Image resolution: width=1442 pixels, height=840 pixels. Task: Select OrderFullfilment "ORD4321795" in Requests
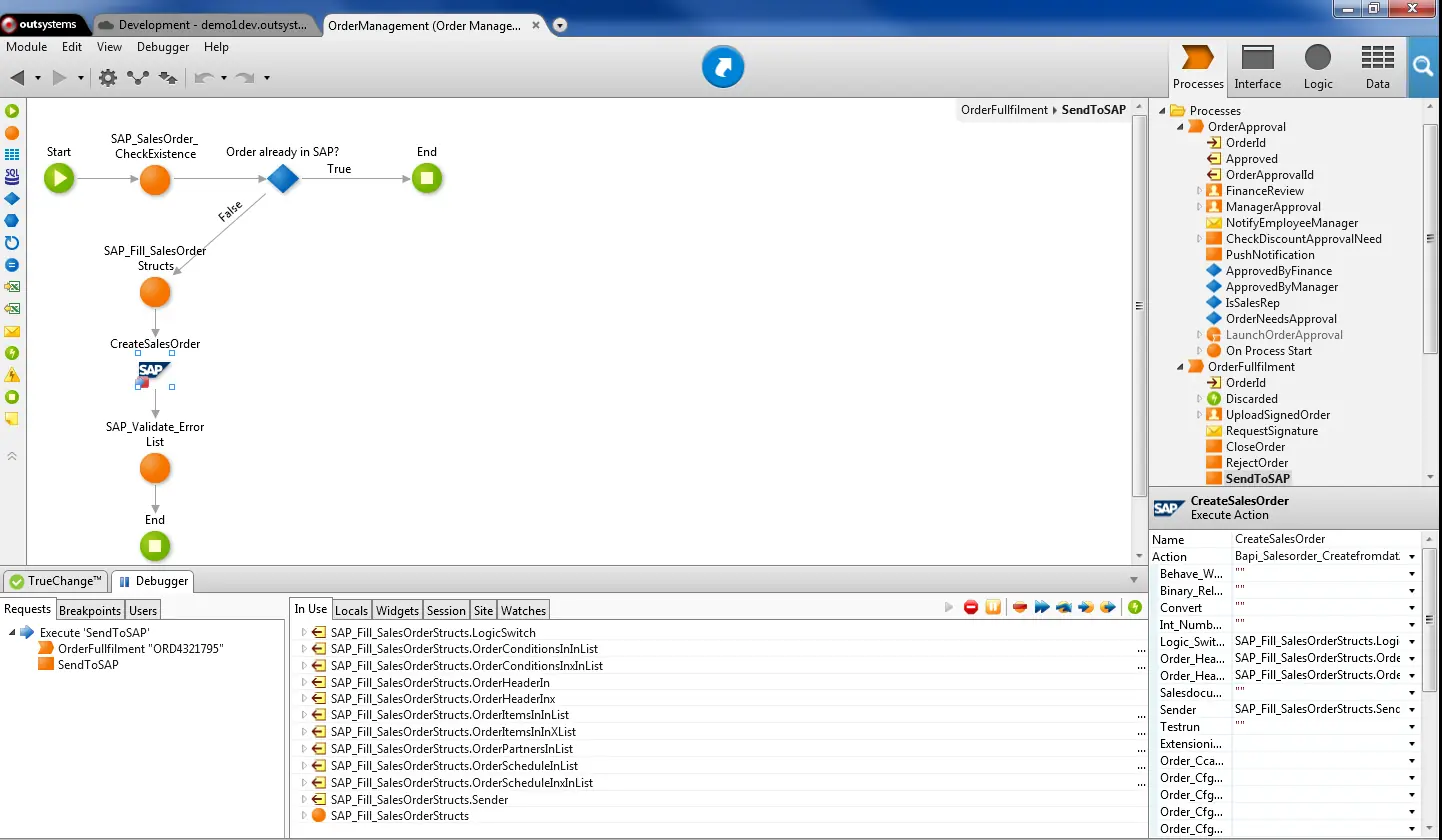tap(140, 649)
